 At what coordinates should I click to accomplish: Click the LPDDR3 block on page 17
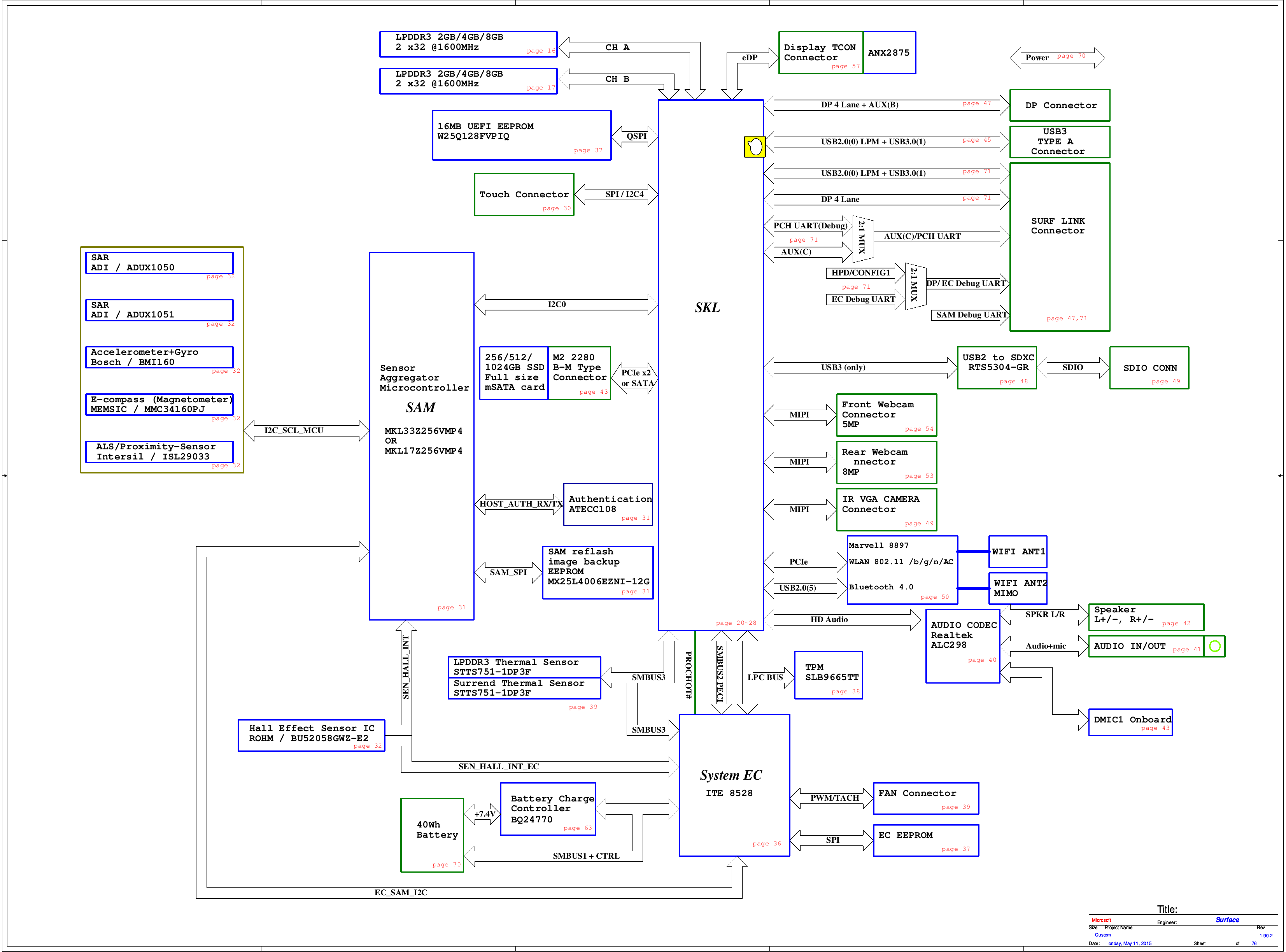point(468,81)
